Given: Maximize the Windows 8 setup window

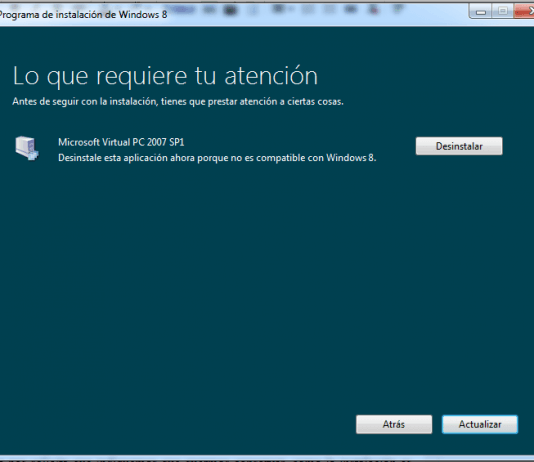Looking at the screenshot, I should pos(503,12).
